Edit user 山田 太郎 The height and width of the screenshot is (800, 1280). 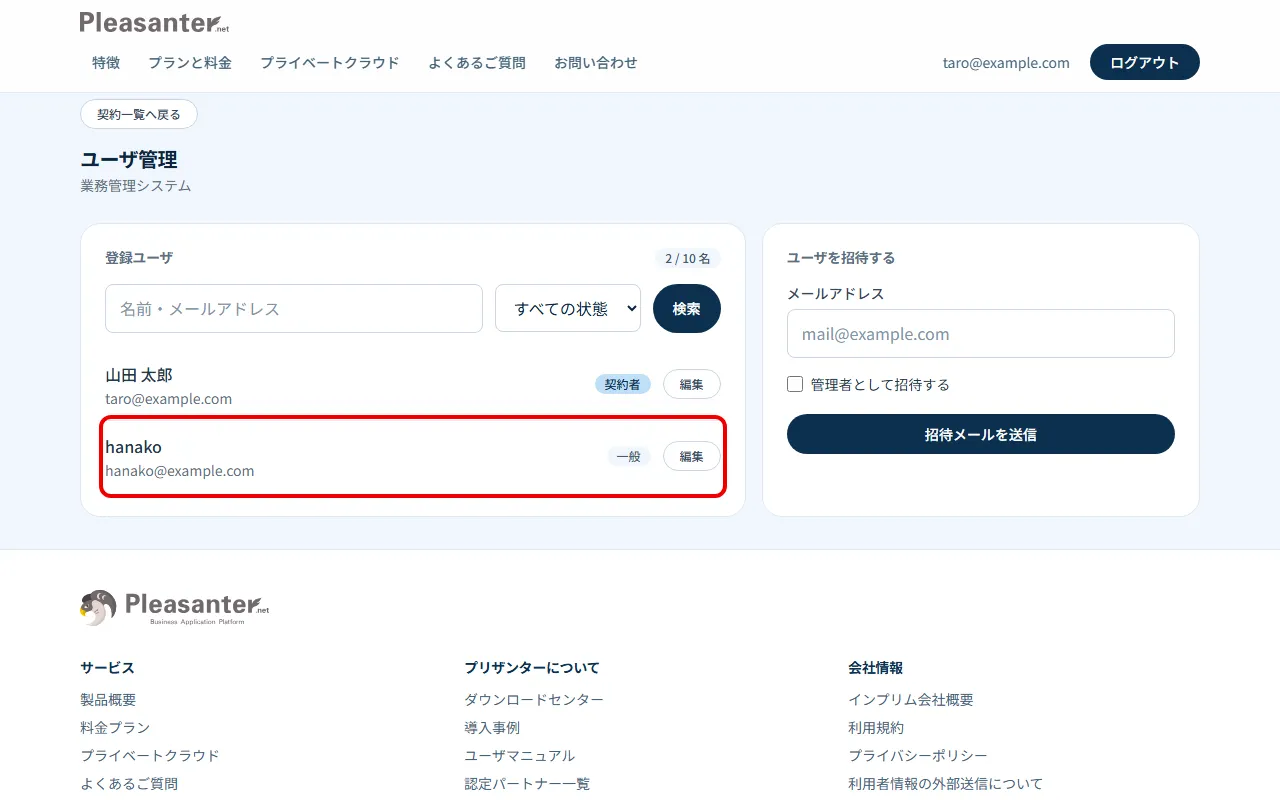click(692, 384)
